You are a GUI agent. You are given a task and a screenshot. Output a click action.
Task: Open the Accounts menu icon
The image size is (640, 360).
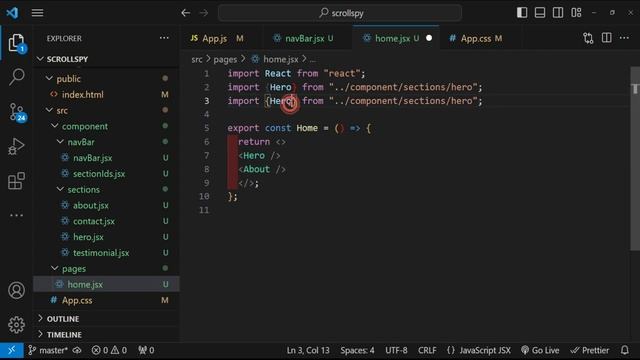point(16,290)
